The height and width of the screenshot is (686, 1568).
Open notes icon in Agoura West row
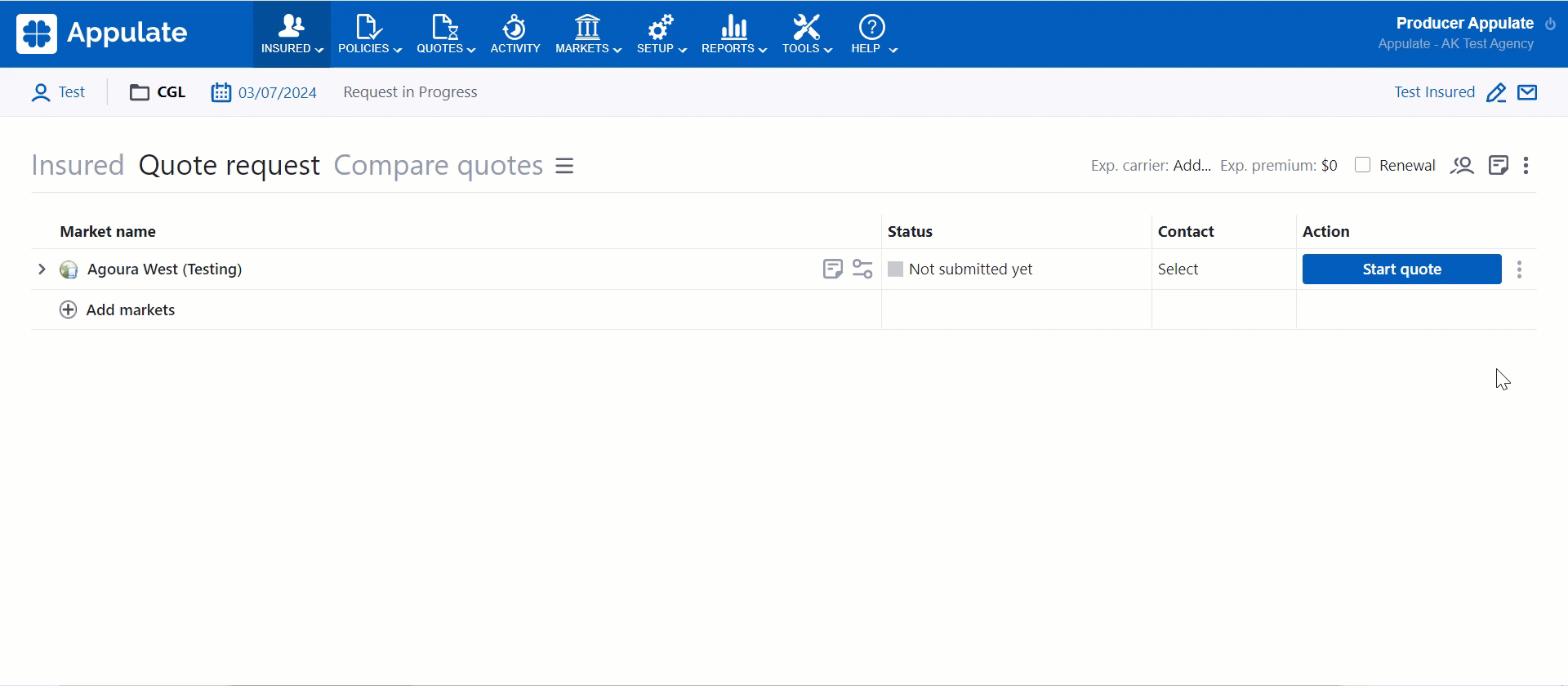(x=832, y=269)
